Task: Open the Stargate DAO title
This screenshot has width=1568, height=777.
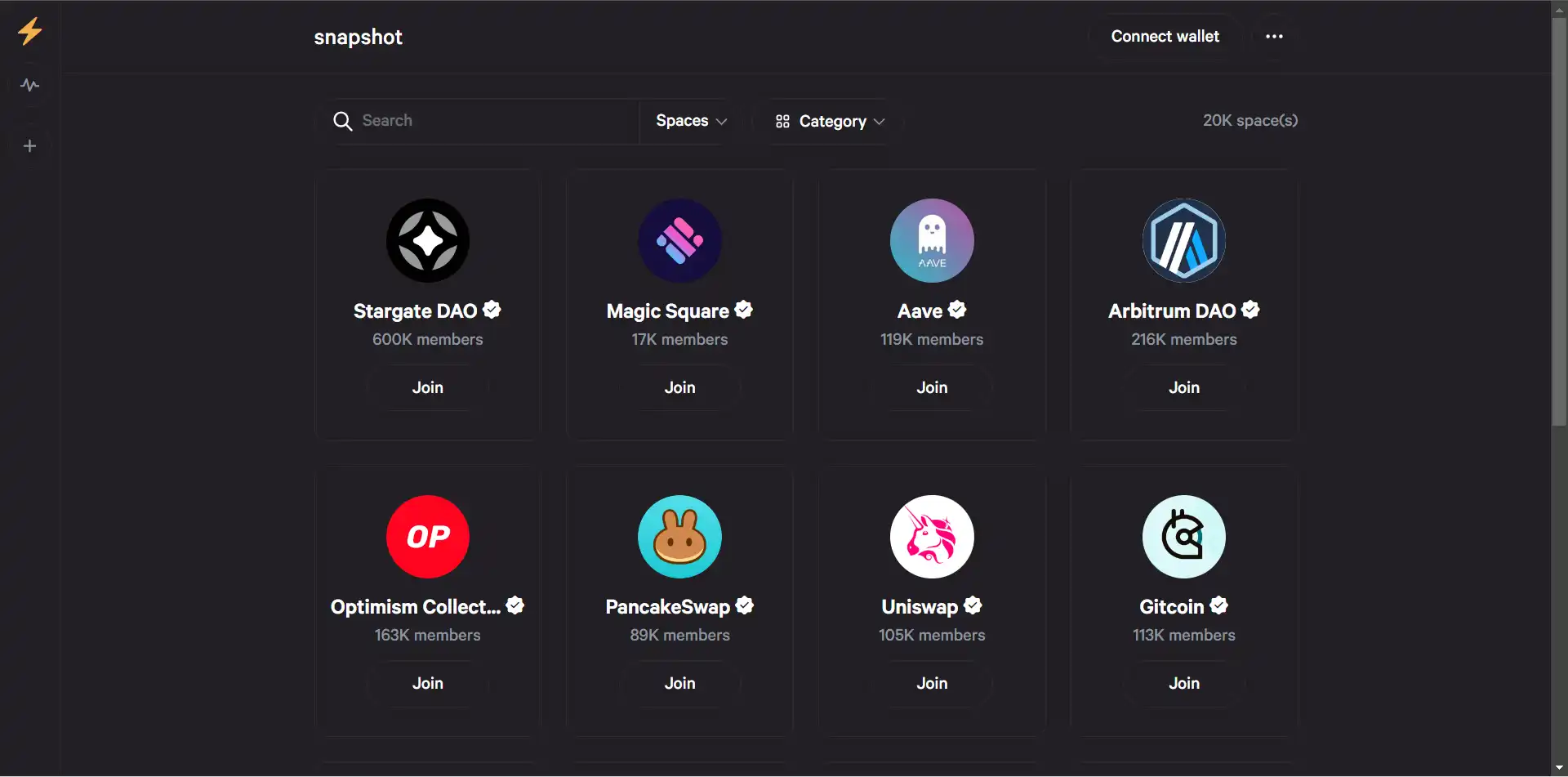Action: [415, 311]
